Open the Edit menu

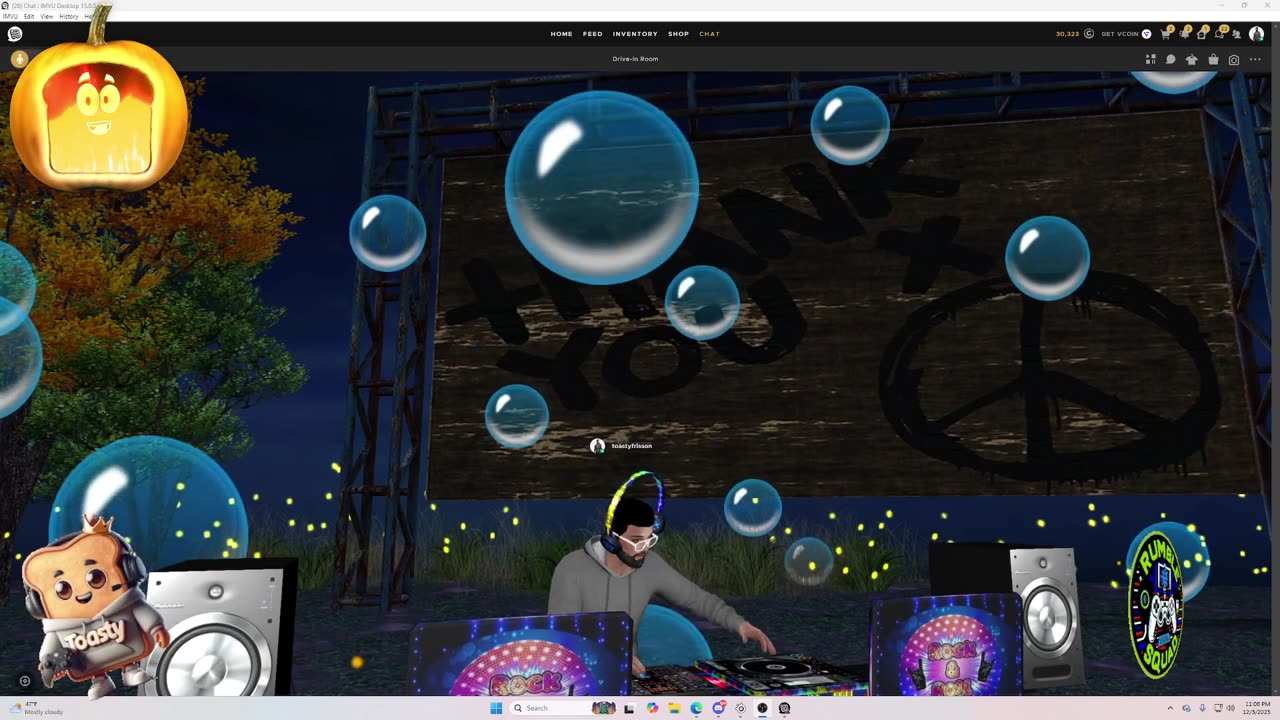coord(29,16)
